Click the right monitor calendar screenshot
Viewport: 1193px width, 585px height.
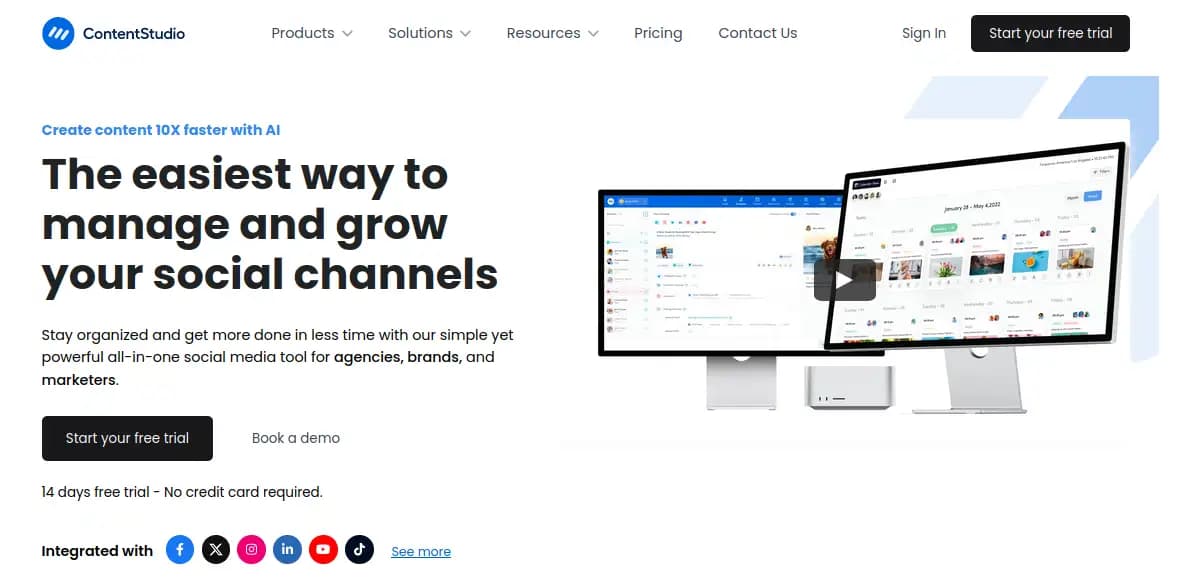click(x=976, y=245)
